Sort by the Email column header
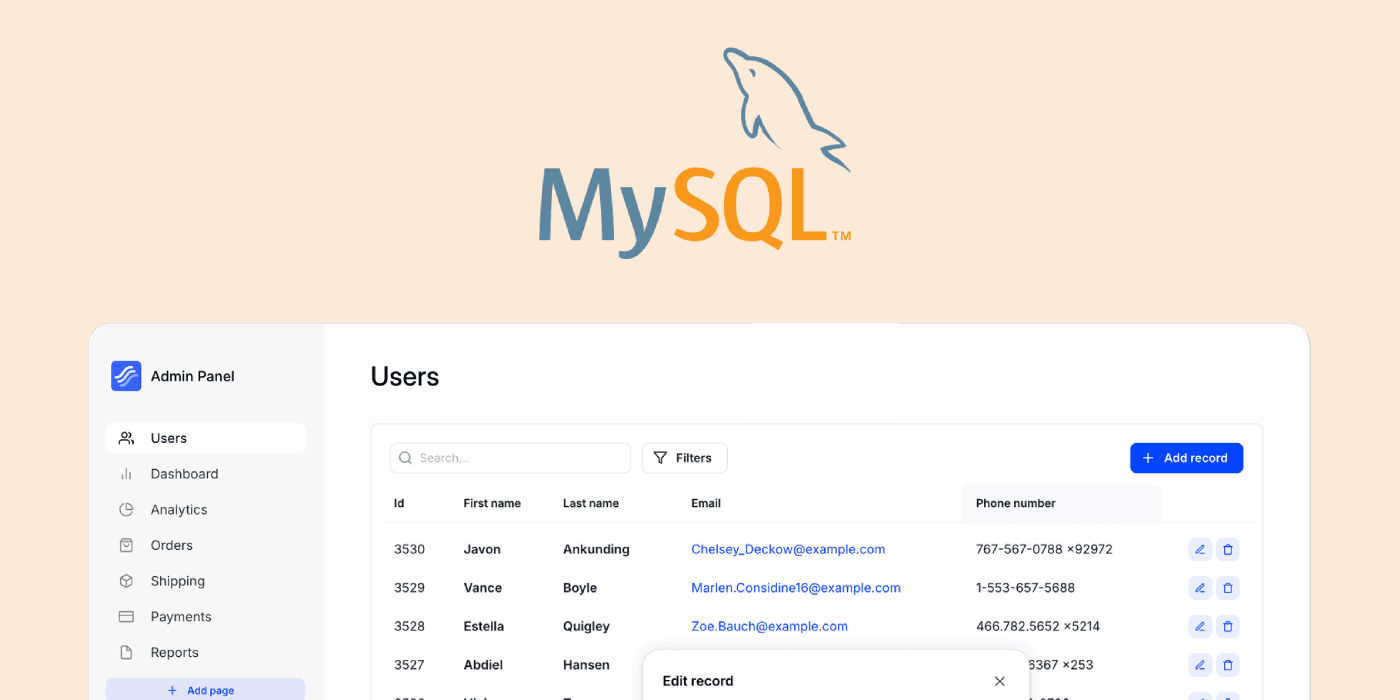Screen dimensions: 1400x700 click(706, 503)
